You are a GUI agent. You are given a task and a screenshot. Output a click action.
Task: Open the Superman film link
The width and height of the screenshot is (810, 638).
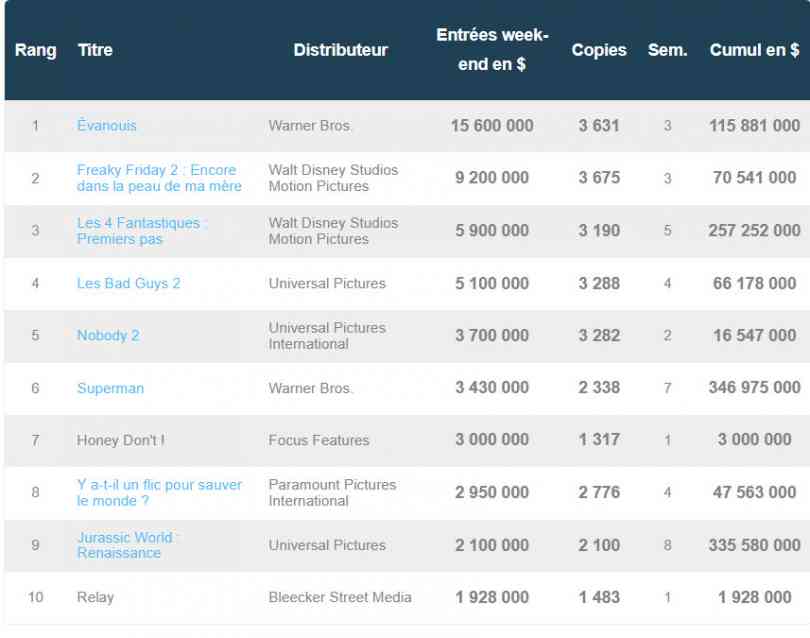(x=111, y=388)
